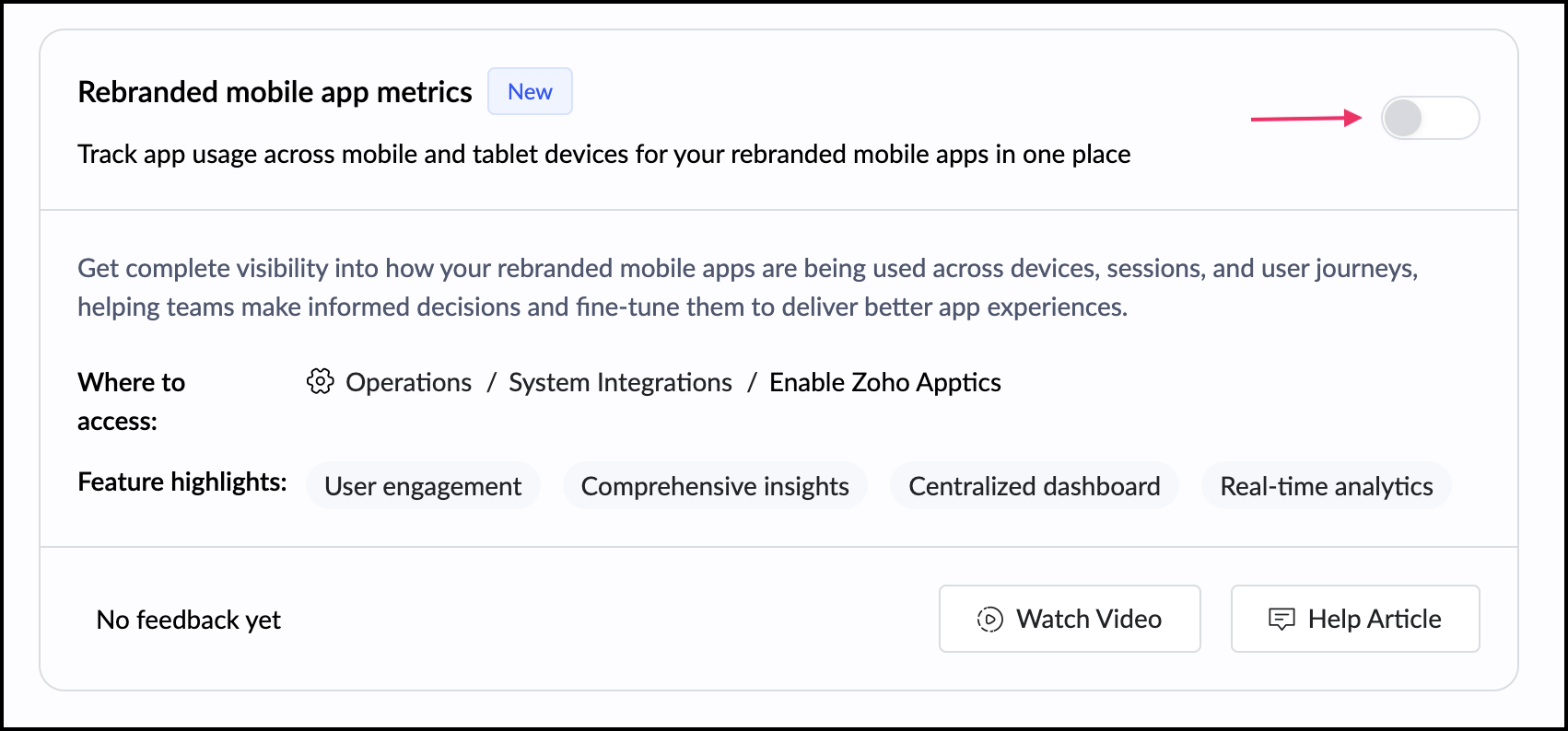Select the User engagement highlight chip
1568x731 pixels.
(x=423, y=486)
